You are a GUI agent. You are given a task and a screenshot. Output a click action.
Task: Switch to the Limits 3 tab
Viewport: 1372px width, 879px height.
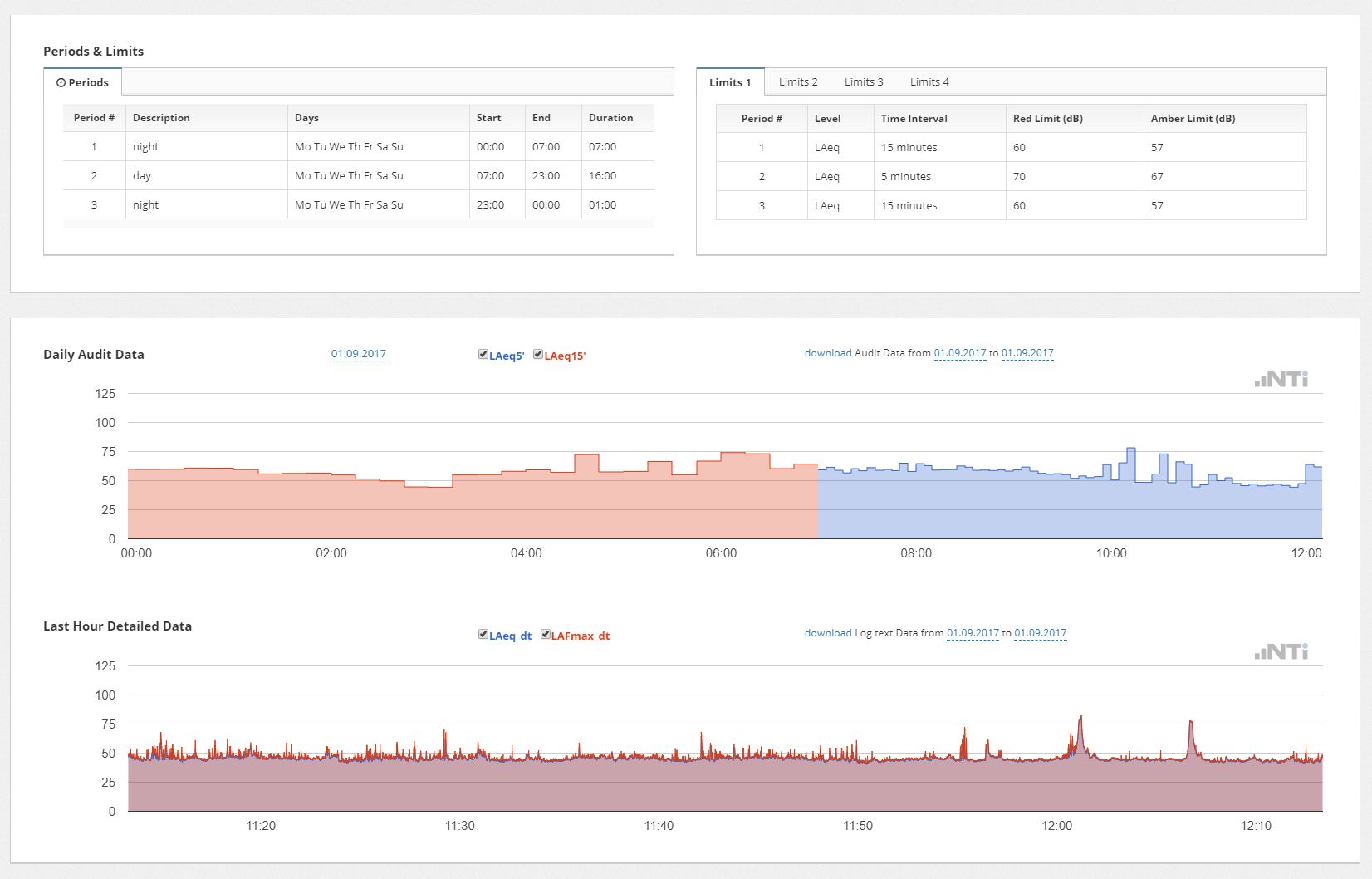(864, 82)
